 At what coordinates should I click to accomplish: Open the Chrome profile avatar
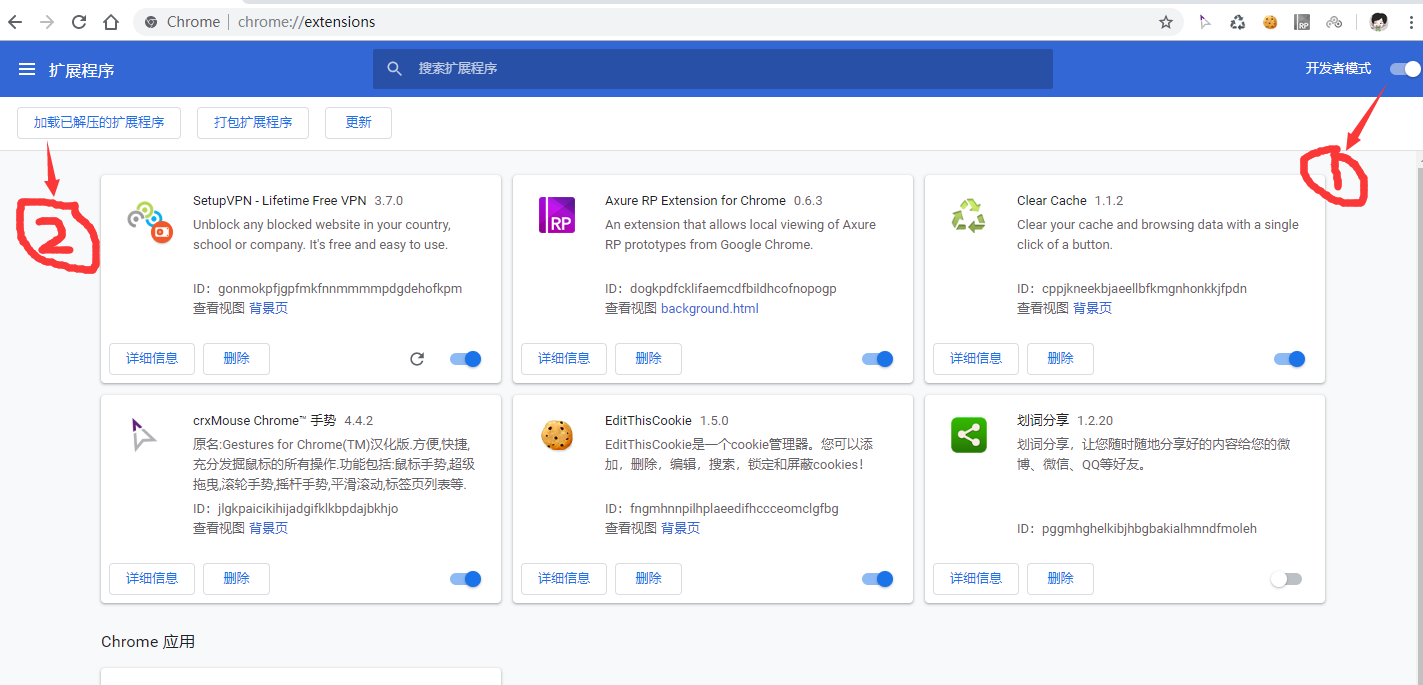point(1379,22)
